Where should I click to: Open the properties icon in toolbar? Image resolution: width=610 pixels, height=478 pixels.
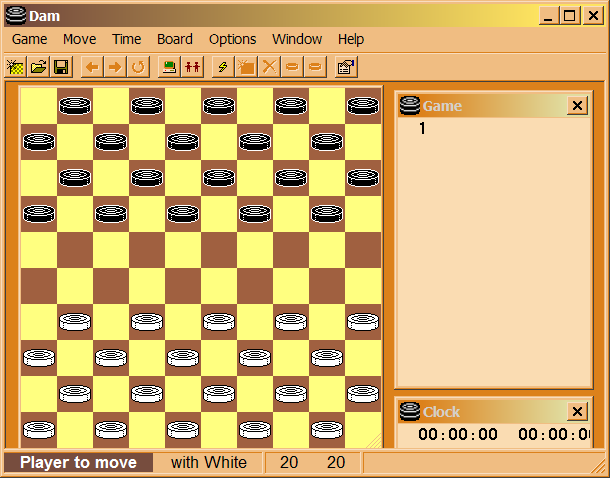(x=346, y=67)
